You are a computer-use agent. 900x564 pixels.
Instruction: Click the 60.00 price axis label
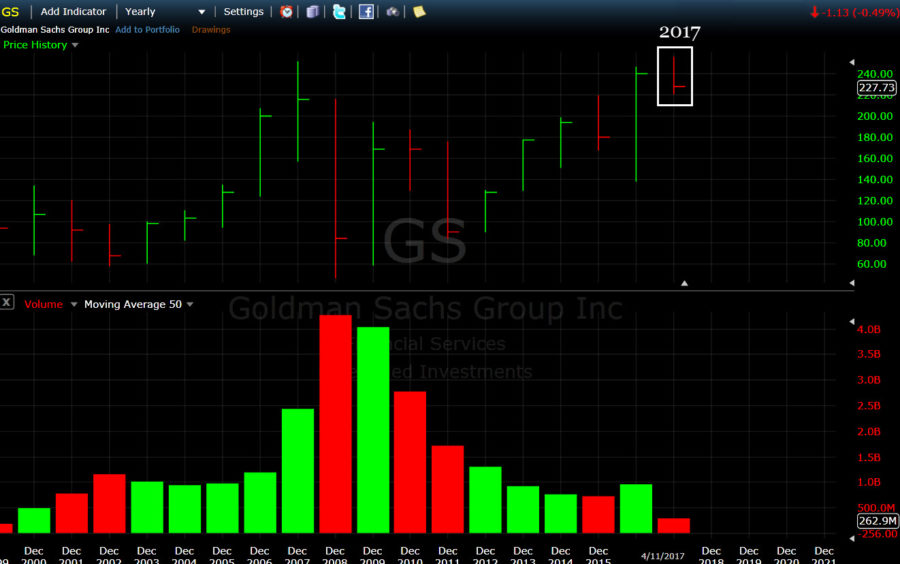tap(871, 264)
